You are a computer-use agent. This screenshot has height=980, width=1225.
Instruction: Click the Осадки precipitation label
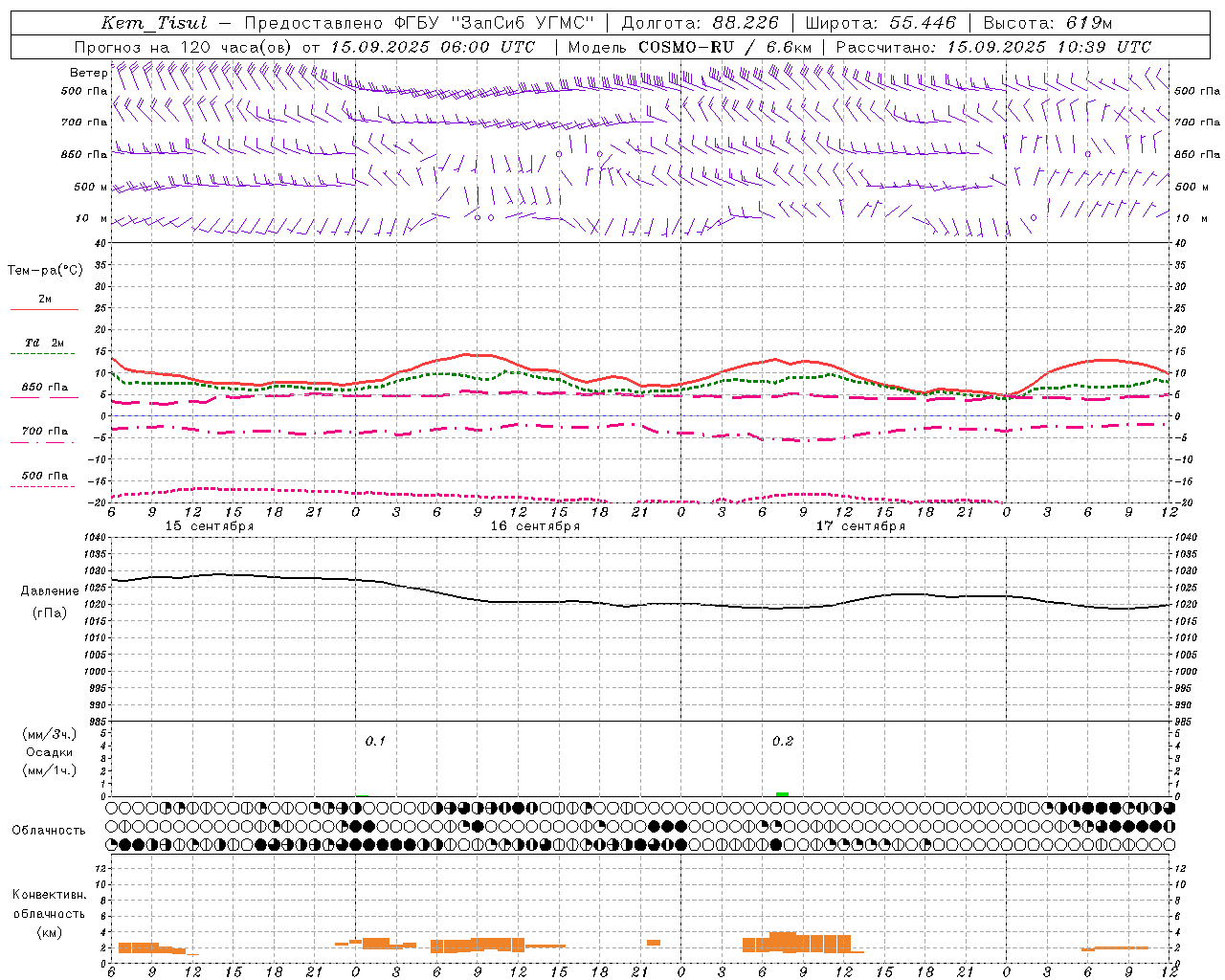[50, 752]
